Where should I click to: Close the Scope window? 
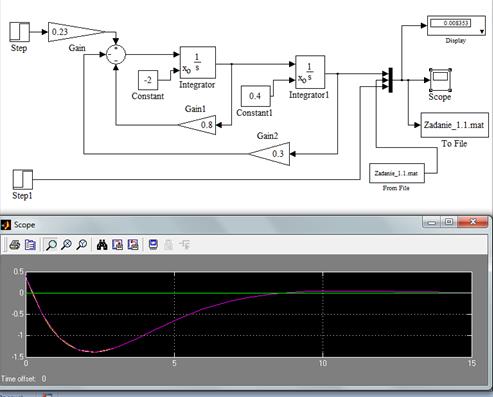(x=473, y=222)
